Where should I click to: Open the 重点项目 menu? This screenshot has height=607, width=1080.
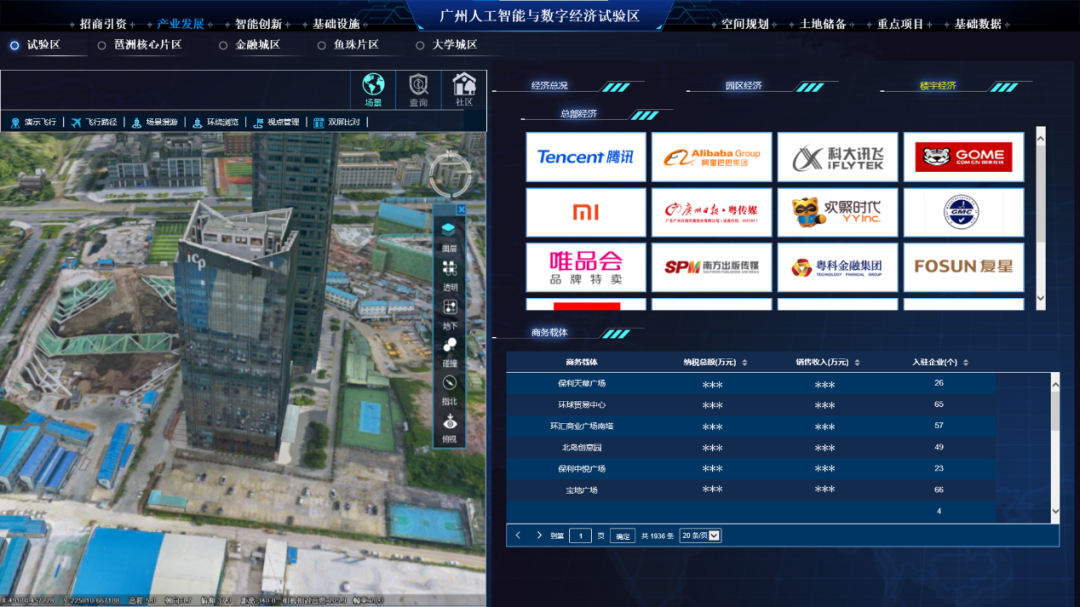(900, 24)
